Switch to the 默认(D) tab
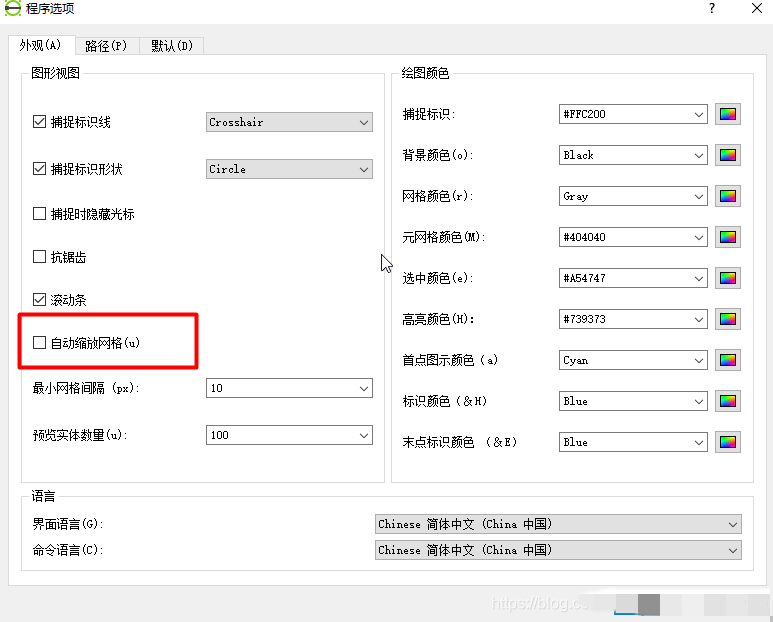 point(172,45)
